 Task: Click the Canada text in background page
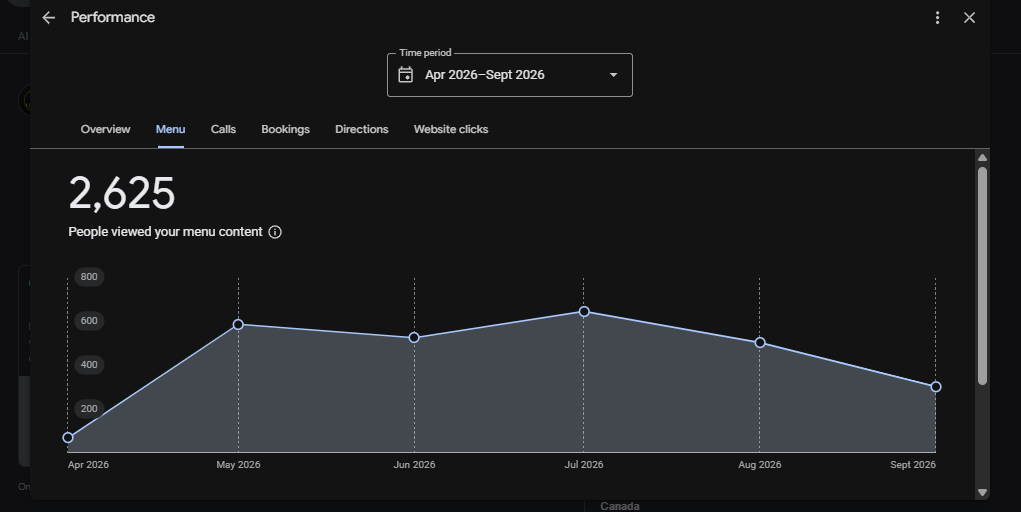(619, 506)
